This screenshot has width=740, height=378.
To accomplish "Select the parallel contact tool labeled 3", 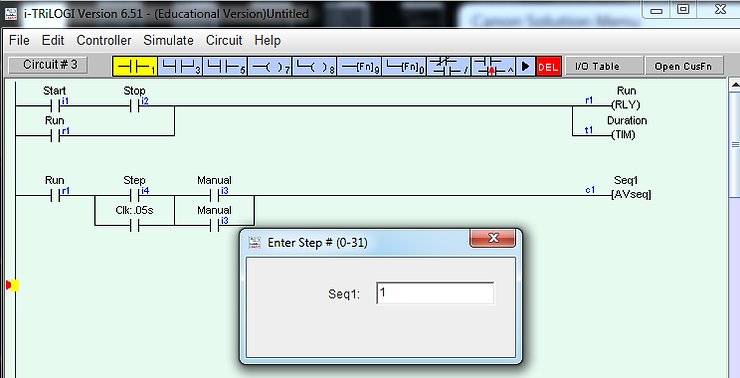I will click(180, 67).
